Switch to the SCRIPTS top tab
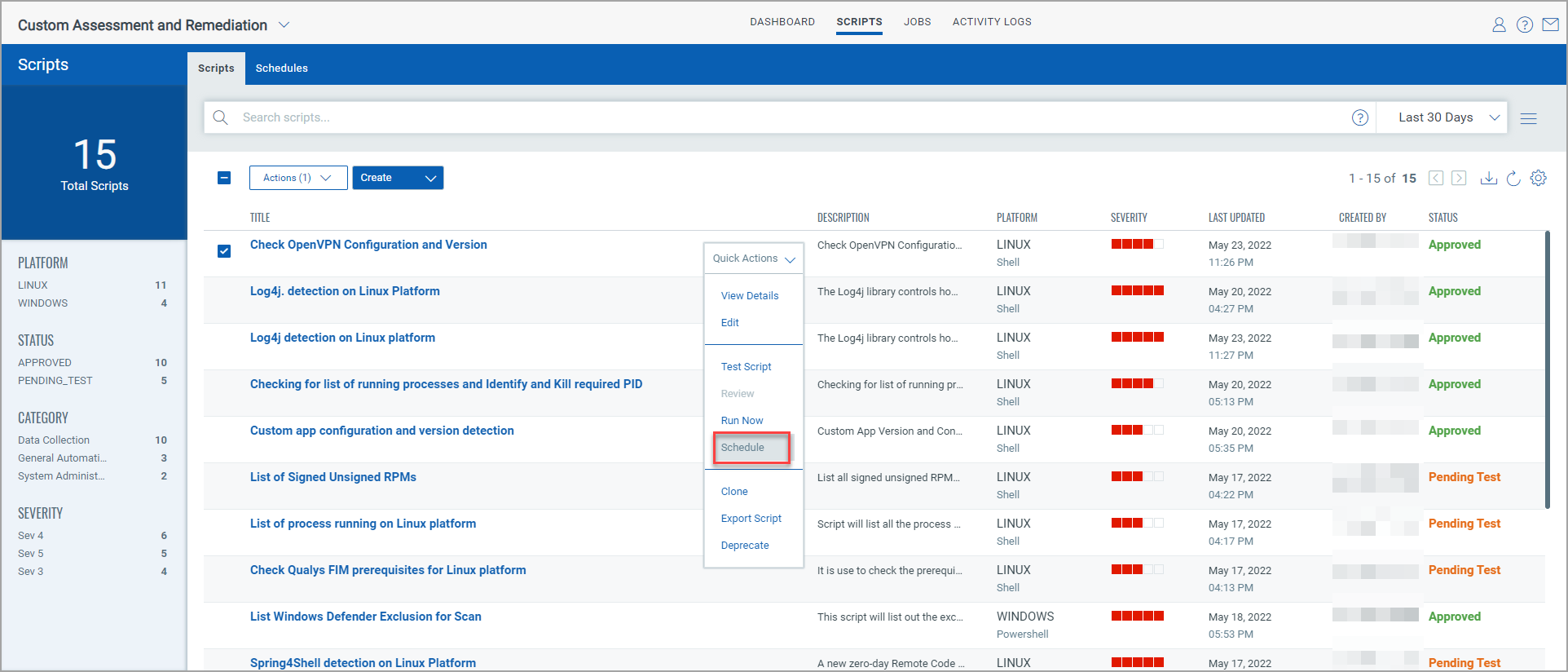The height and width of the screenshot is (672, 1568). (x=859, y=22)
